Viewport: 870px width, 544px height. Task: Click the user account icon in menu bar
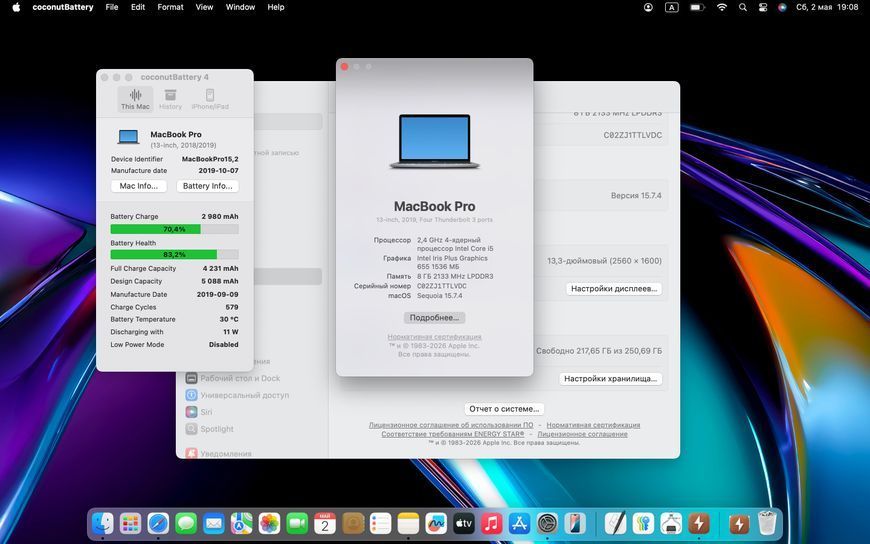pos(648,7)
